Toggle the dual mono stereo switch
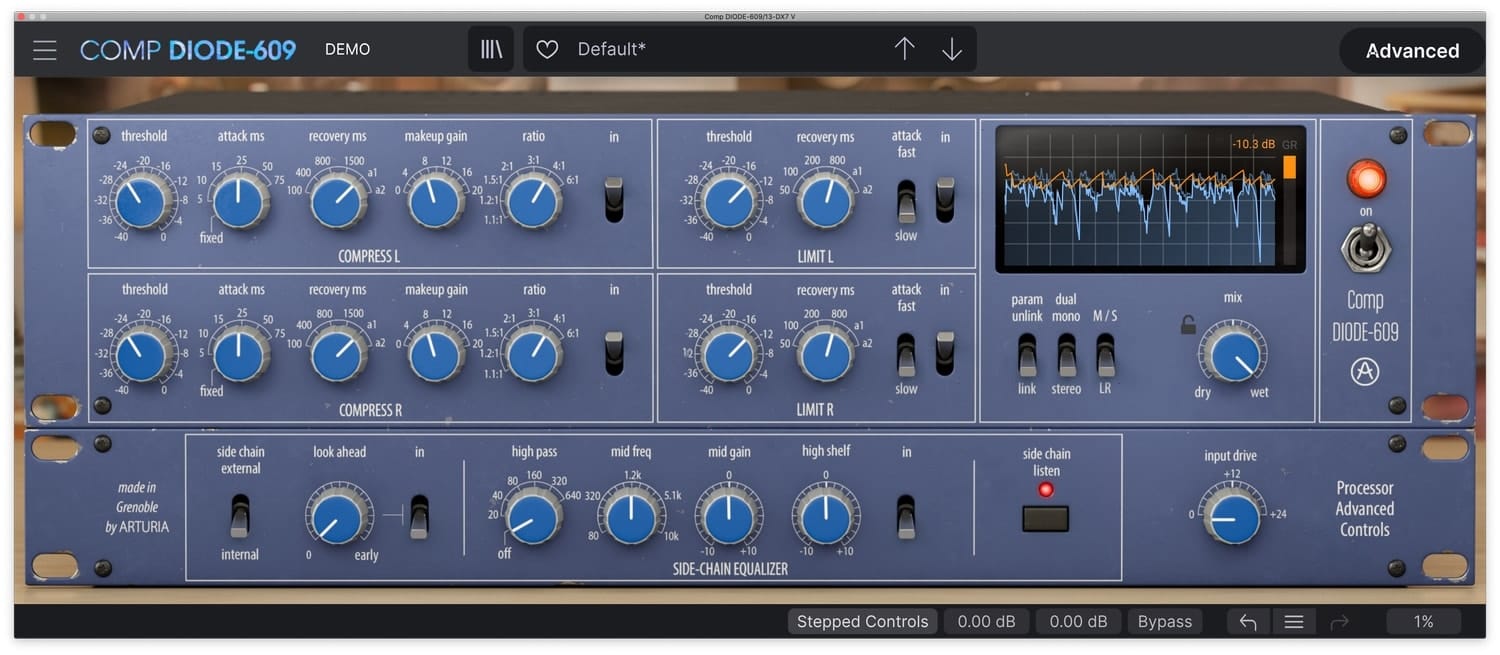 pyautogui.click(x=1066, y=354)
